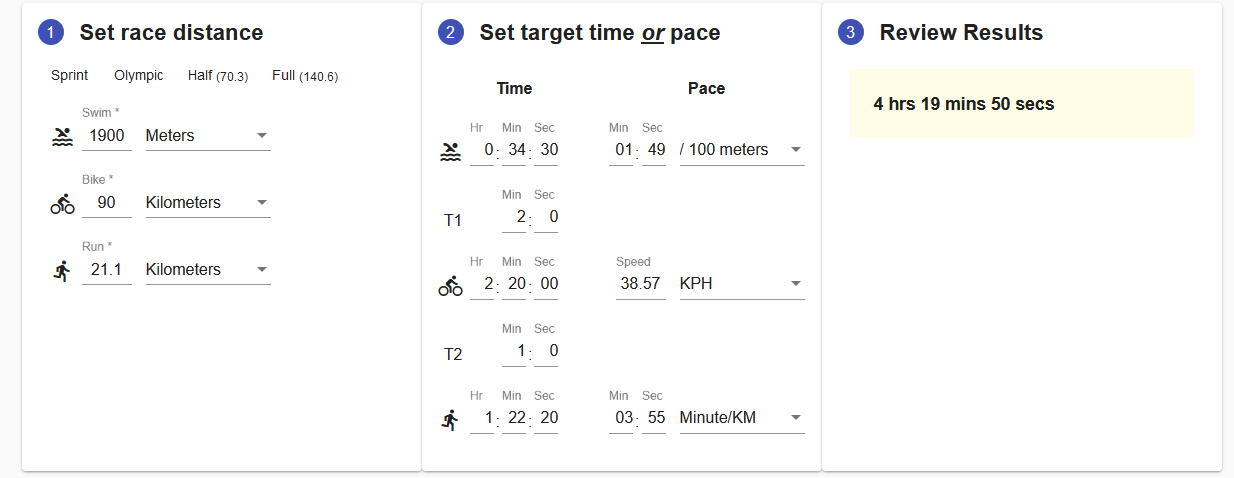Click the run icon in target time section
The image size is (1234, 478).
click(x=450, y=419)
